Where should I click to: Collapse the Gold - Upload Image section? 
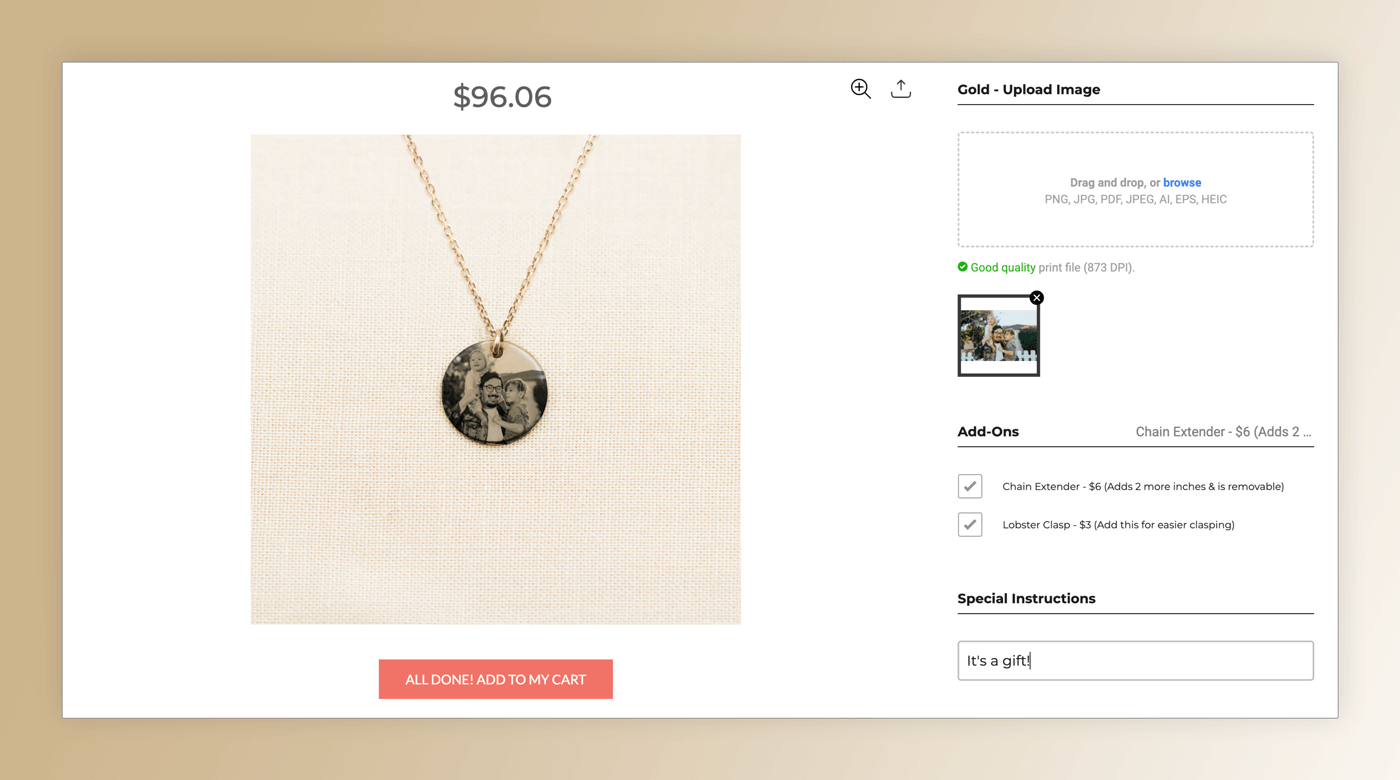[x=1029, y=89]
